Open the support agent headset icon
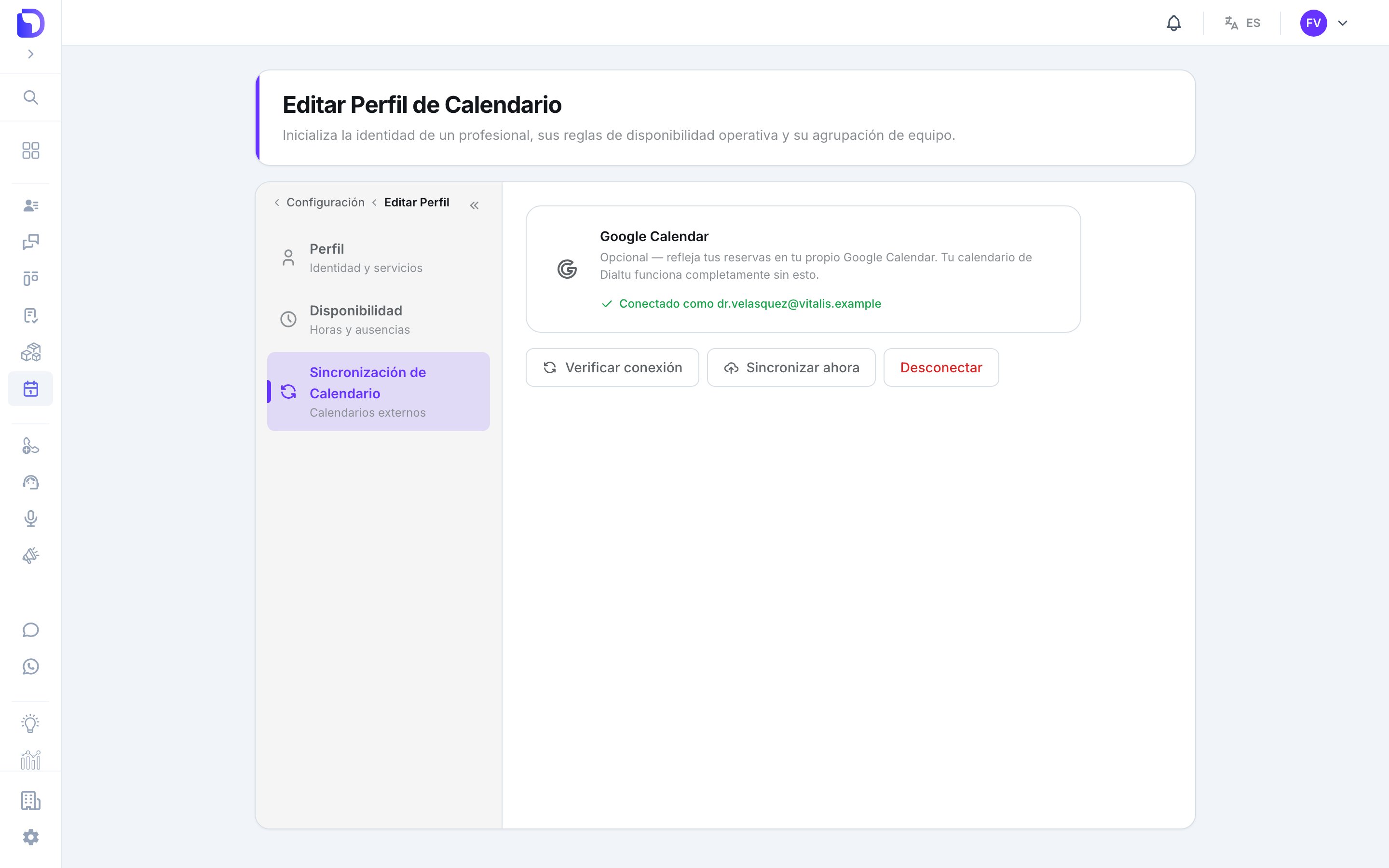1389x868 pixels. (x=30, y=482)
